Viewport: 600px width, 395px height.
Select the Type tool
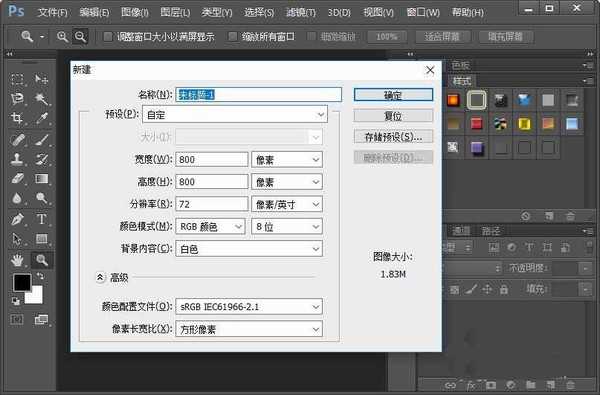click(41, 219)
